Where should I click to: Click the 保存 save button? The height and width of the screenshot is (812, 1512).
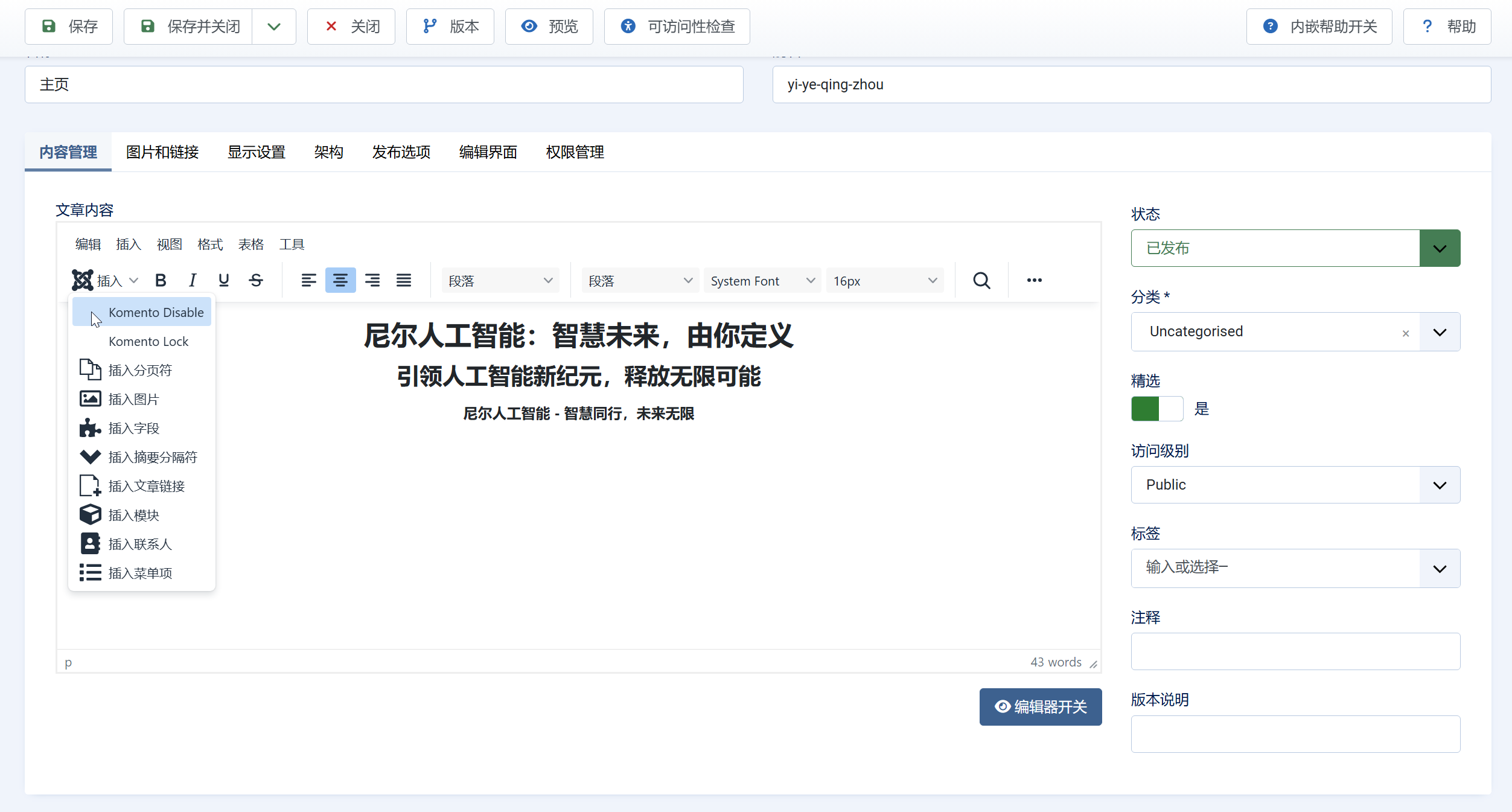(x=69, y=27)
